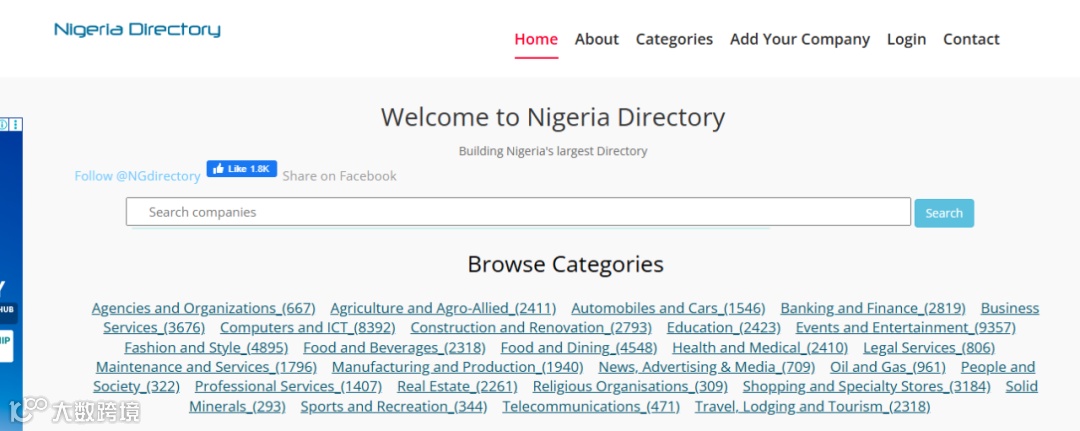Open Shopping and Specialty Stores (3184)
The height and width of the screenshot is (431, 1080).
tap(866, 386)
